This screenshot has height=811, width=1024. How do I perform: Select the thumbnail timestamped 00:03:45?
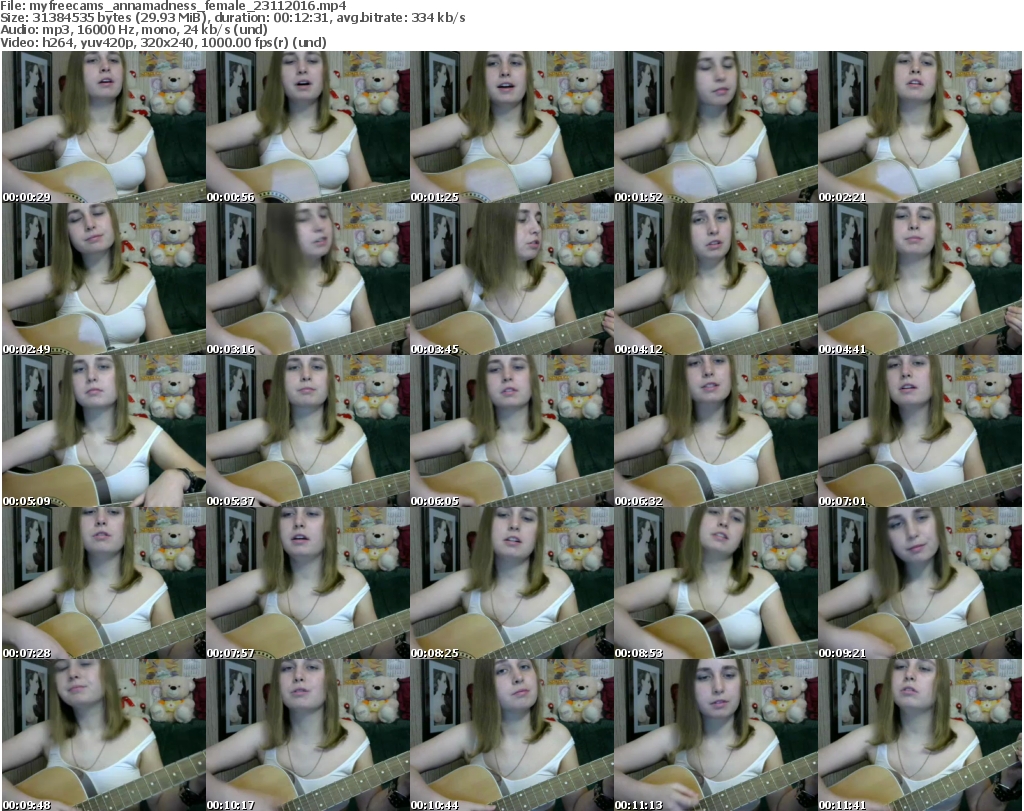pos(511,279)
